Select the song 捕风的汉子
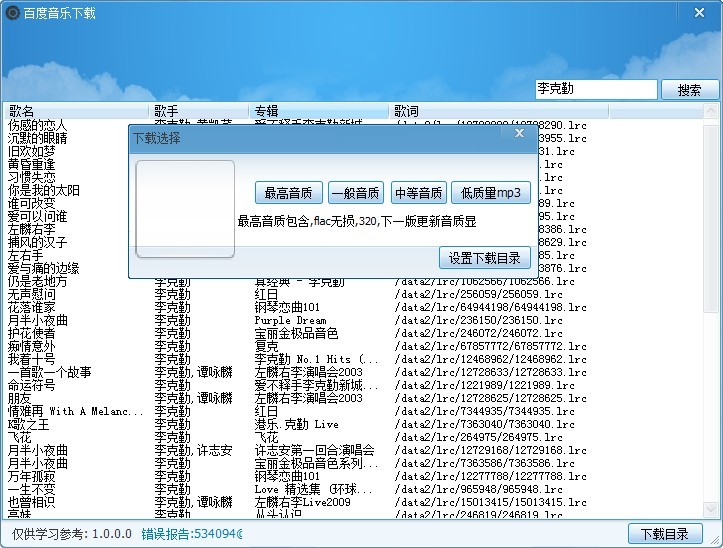Screen dimensions: 723x548 [37, 242]
